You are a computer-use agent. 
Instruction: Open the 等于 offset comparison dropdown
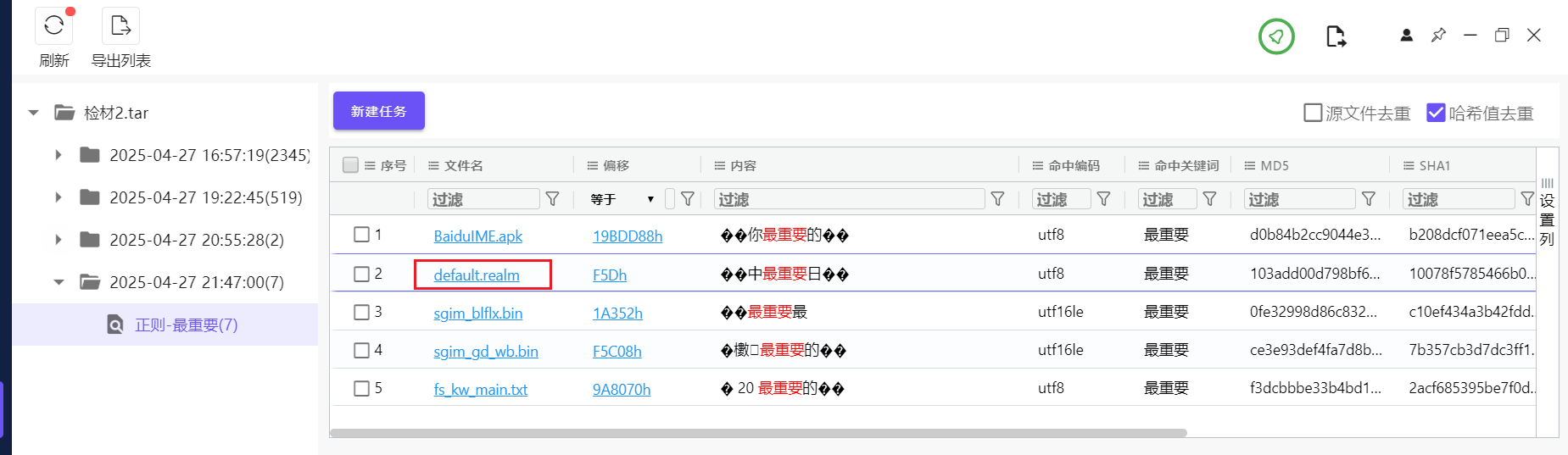(x=623, y=199)
